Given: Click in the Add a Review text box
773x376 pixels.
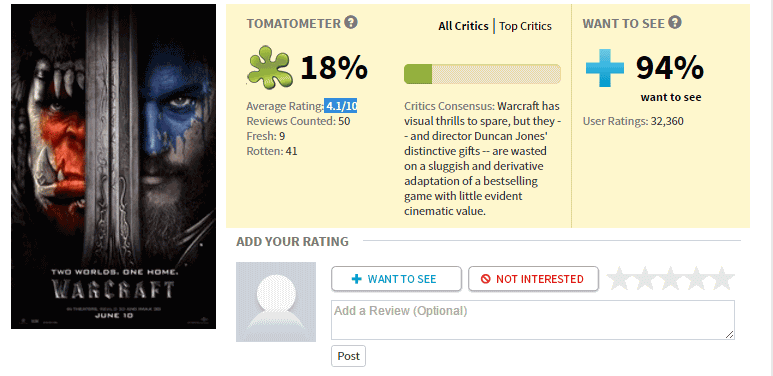Looking at the screenshot, I should (533, 320).
